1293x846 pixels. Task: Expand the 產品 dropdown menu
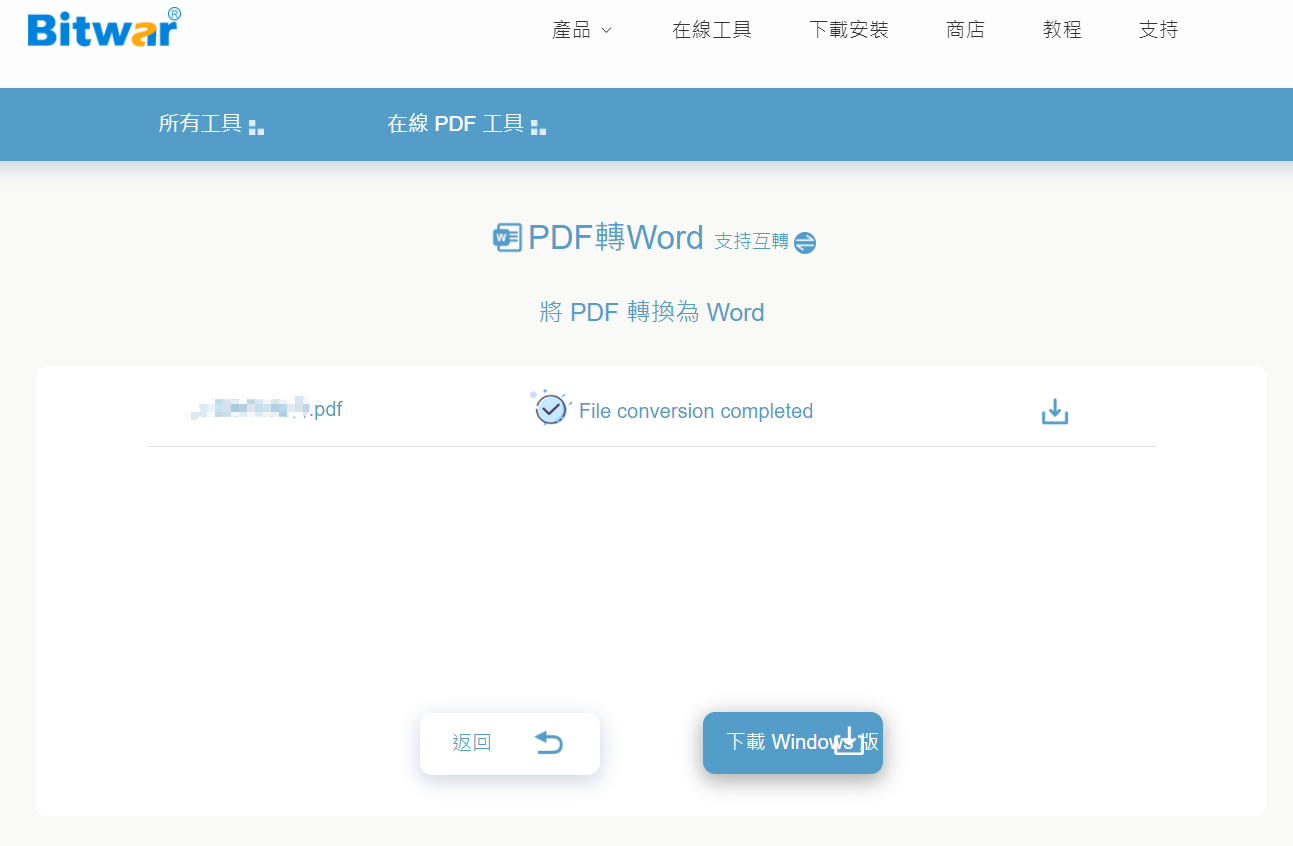pos(582,30)
